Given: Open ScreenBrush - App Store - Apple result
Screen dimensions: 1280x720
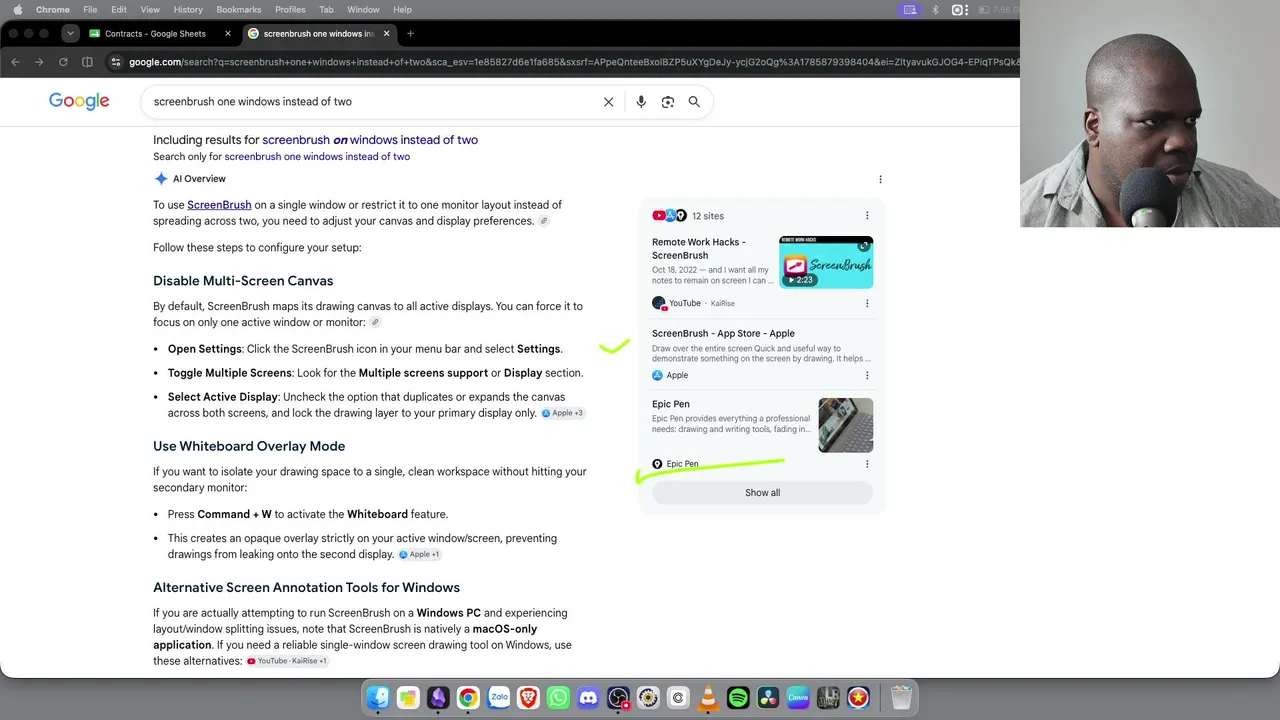Looking at the screenshot, I should (x=723, y=334).
